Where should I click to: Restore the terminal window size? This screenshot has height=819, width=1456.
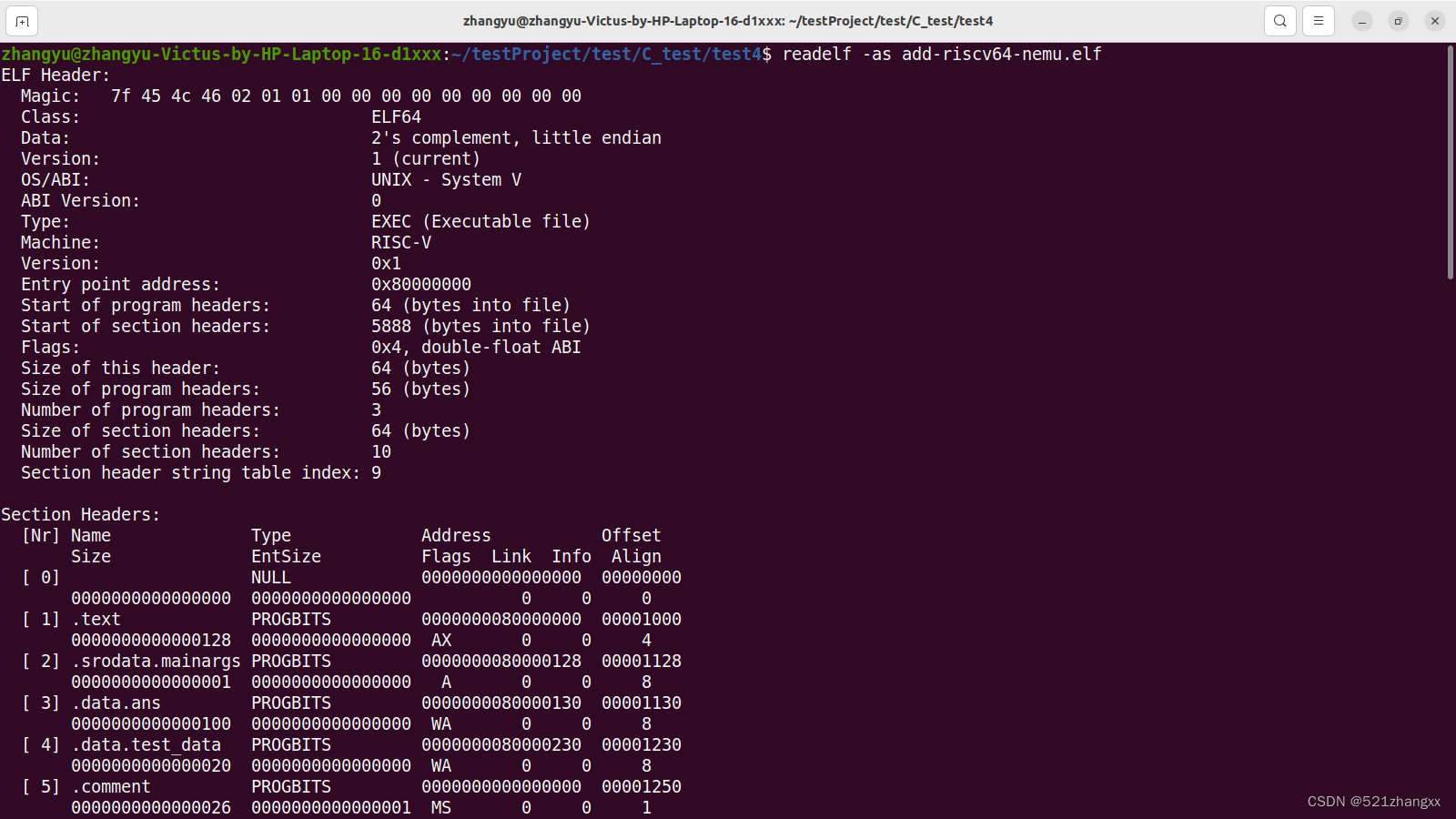[x=1399, y=21]
